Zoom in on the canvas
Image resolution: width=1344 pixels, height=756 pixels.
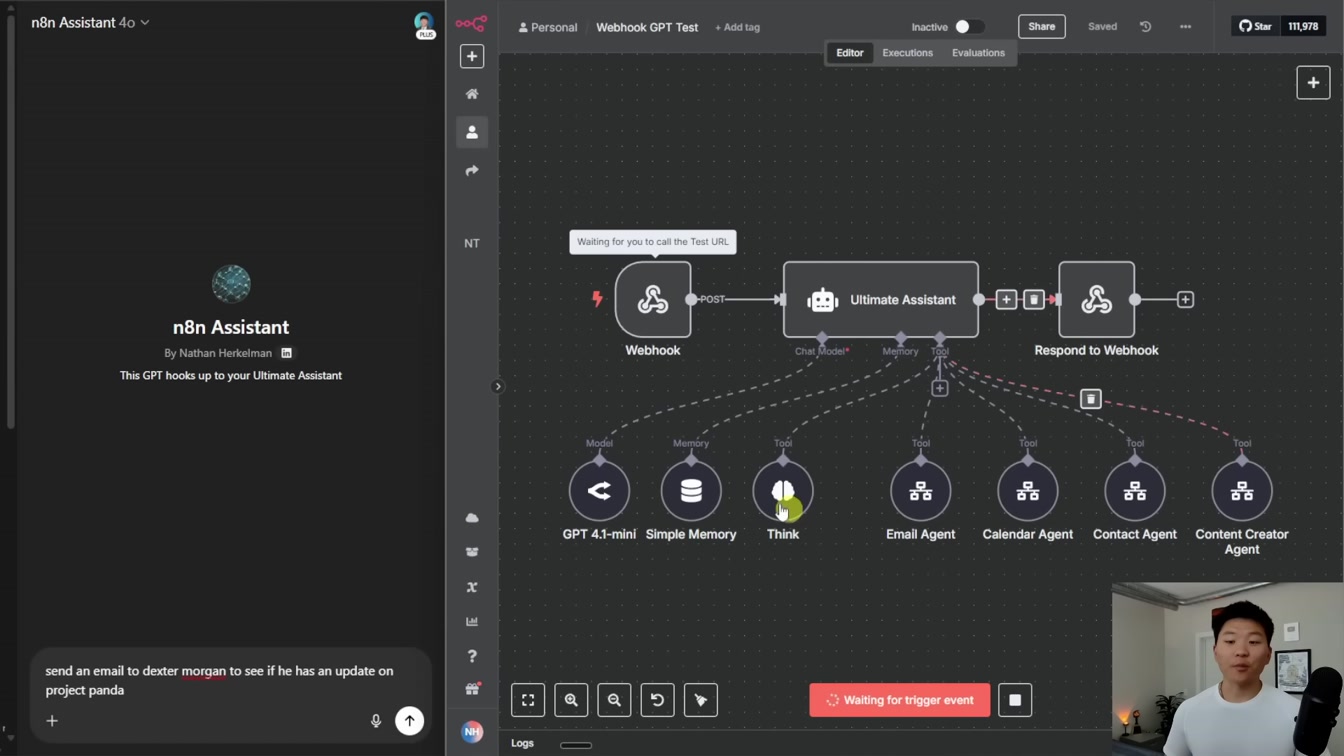coord(571,700)
